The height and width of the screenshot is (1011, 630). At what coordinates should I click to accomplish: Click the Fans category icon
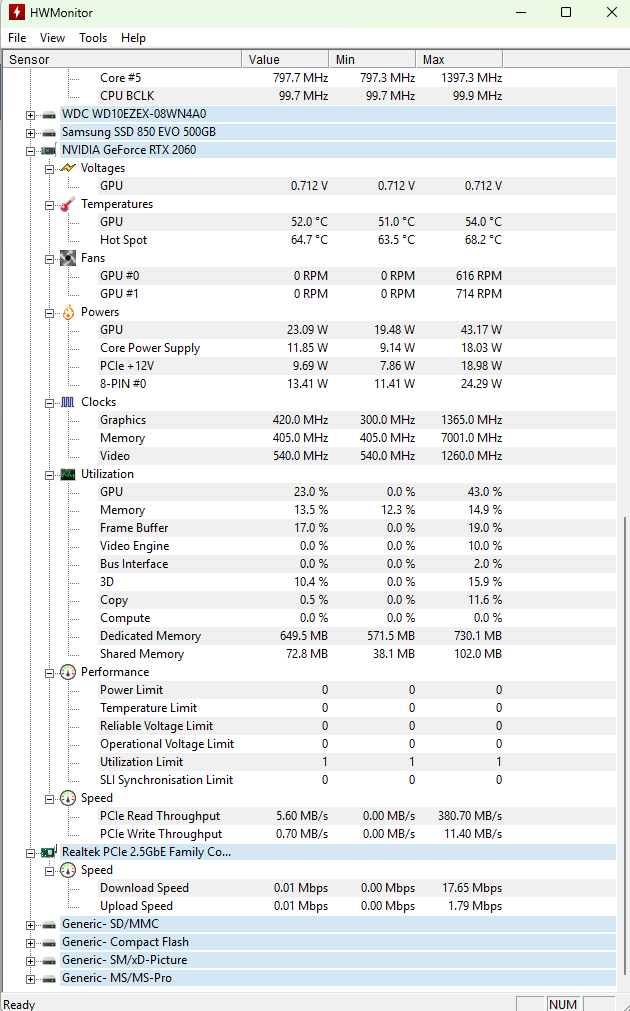pyautogui.click(x=68, y=258)
